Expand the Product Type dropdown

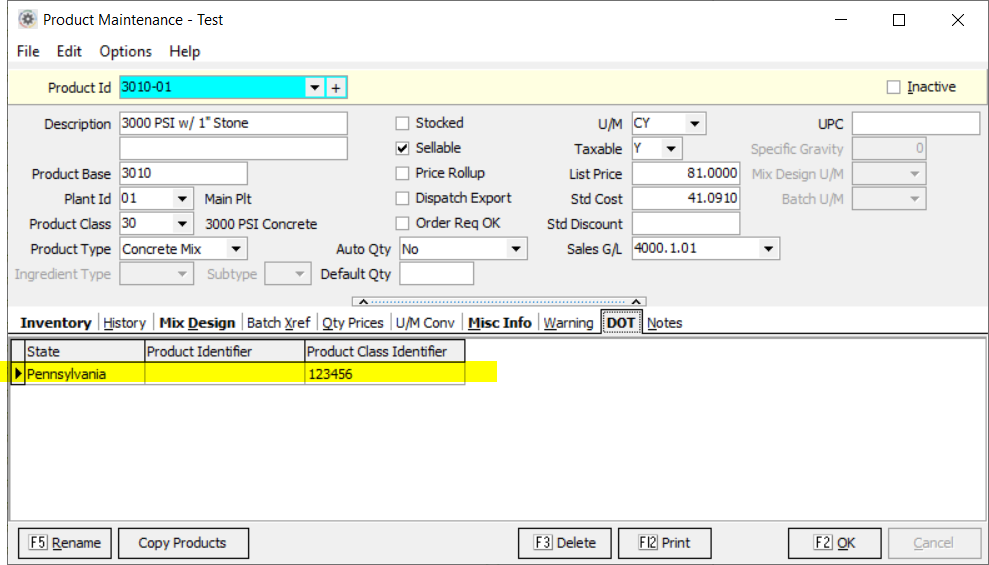coord(236,249)
